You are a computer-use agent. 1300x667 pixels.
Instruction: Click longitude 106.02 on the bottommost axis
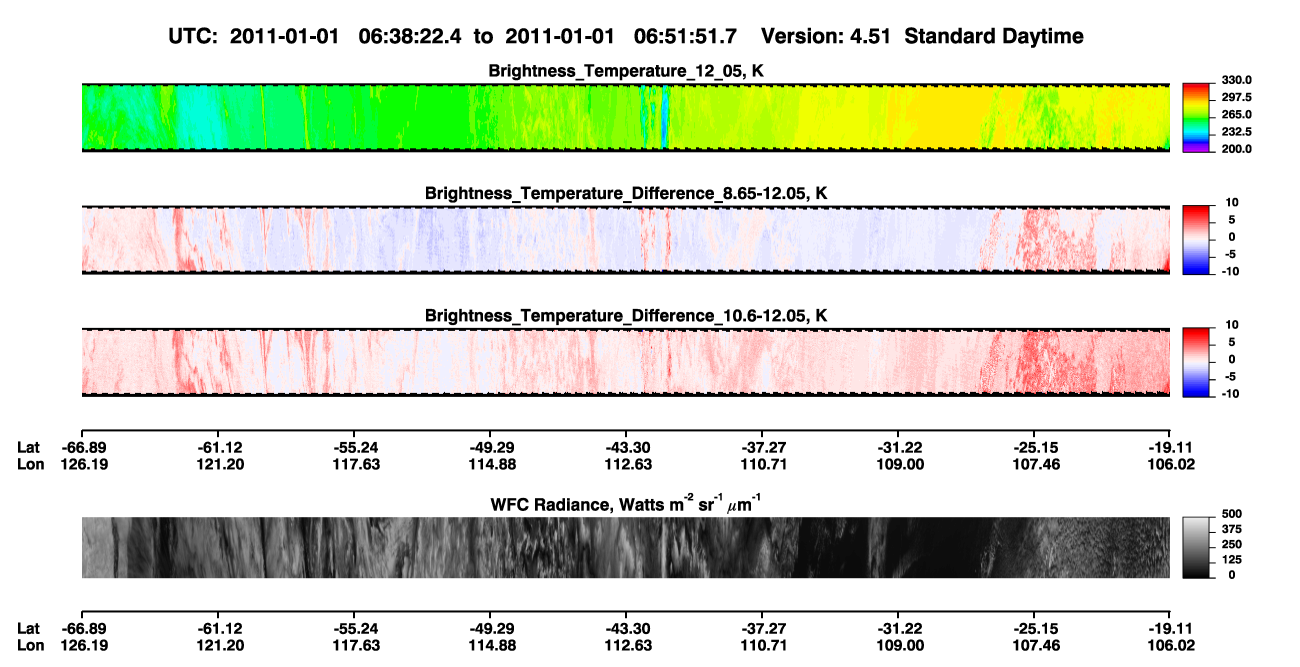tap(1173, 645)
